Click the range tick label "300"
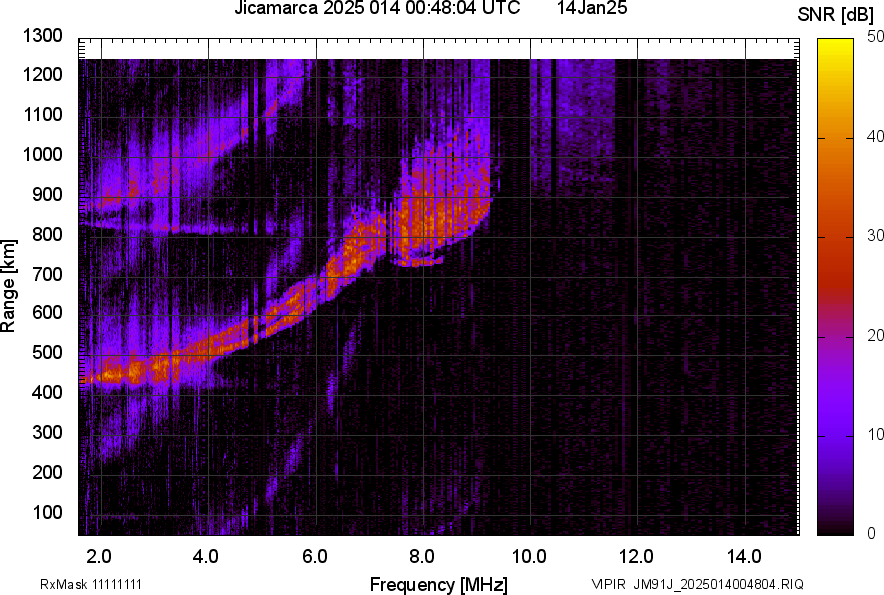Image resolution: width=884 pixels, height=595 pixels. (47, 432)
